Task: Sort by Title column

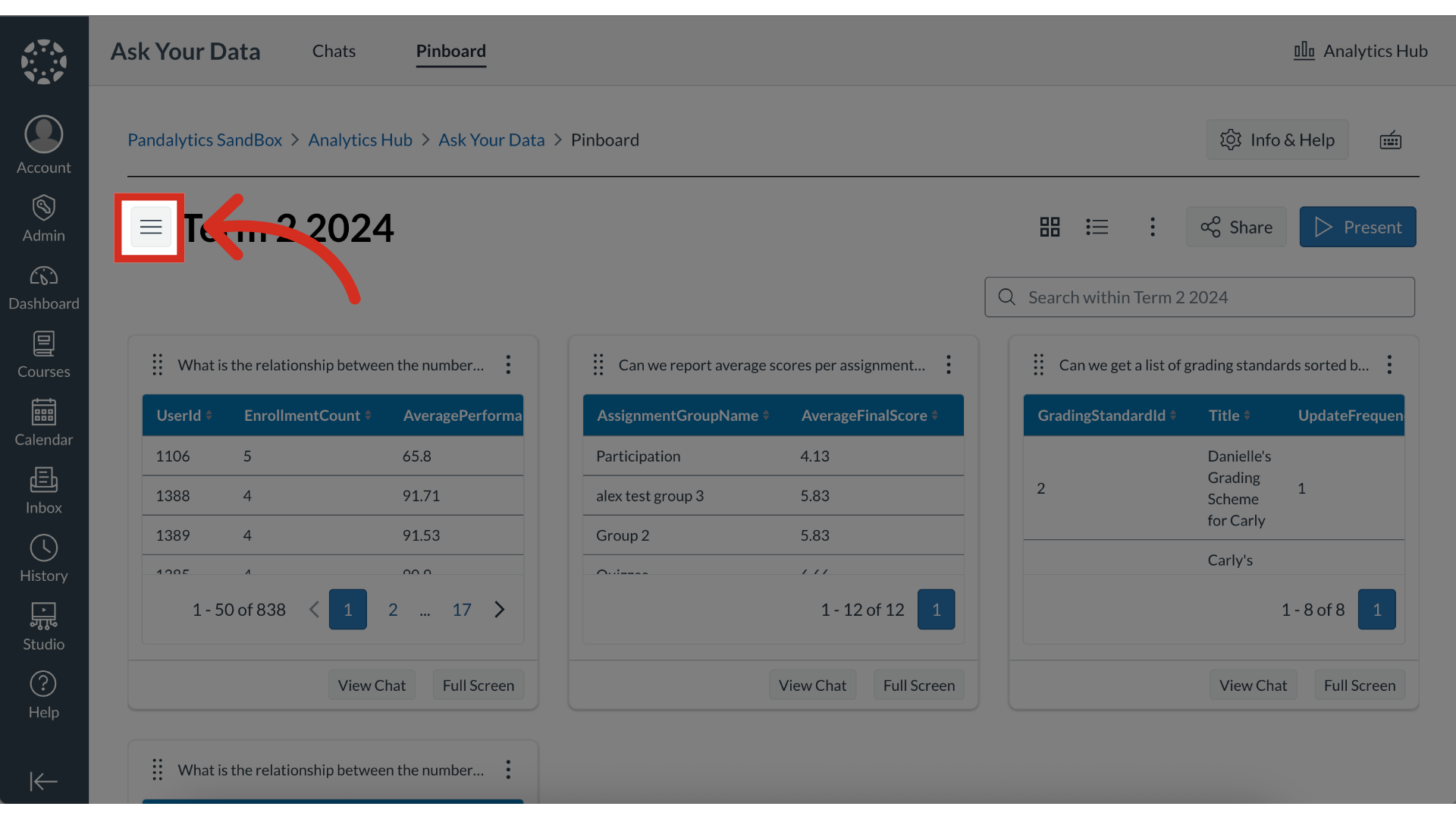Action: coord(1229,416)
